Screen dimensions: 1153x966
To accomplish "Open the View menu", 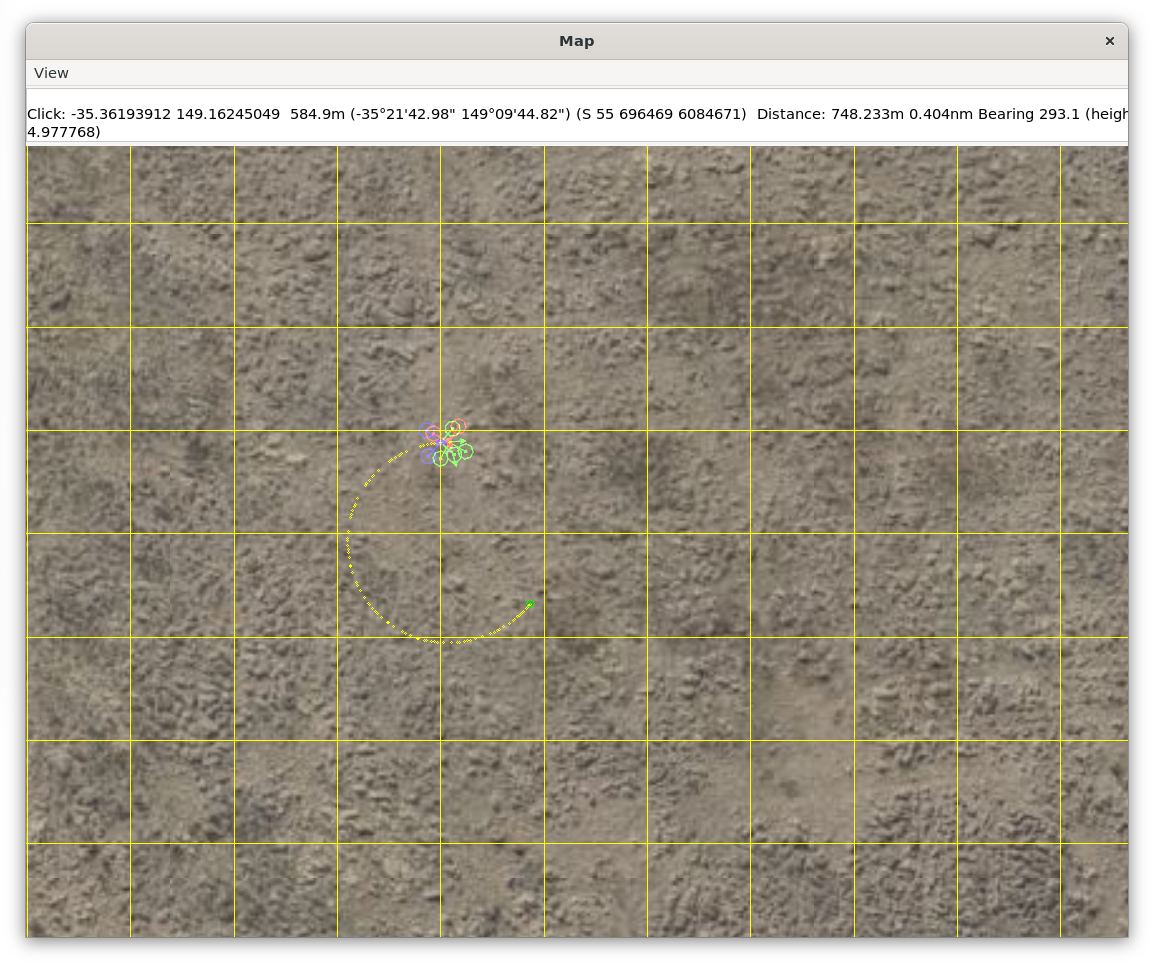I will pyautogui.click(x=51, y=73).
